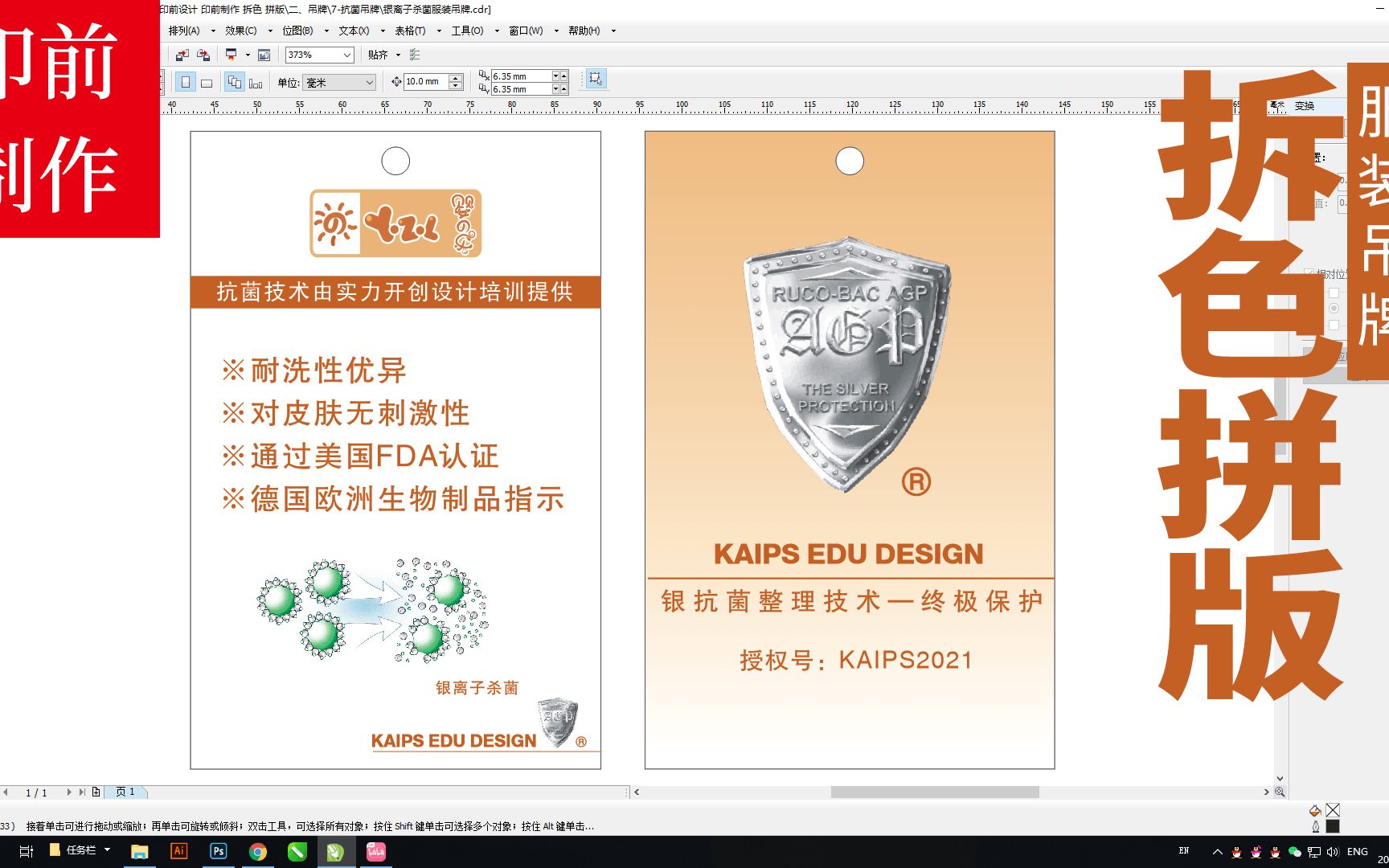Open the navigator zoom icon at canvas corner
This screenshot has height=868, width=1389.
click(x=1280, y=792)
